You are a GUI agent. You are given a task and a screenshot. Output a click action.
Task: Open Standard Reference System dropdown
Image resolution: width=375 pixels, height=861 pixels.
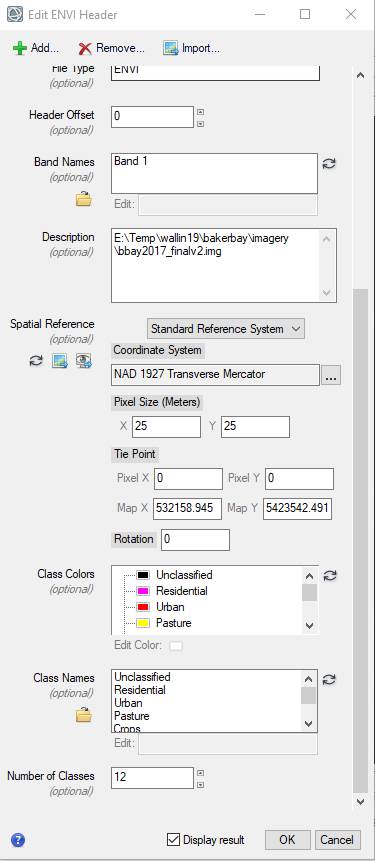pos(226,329)
